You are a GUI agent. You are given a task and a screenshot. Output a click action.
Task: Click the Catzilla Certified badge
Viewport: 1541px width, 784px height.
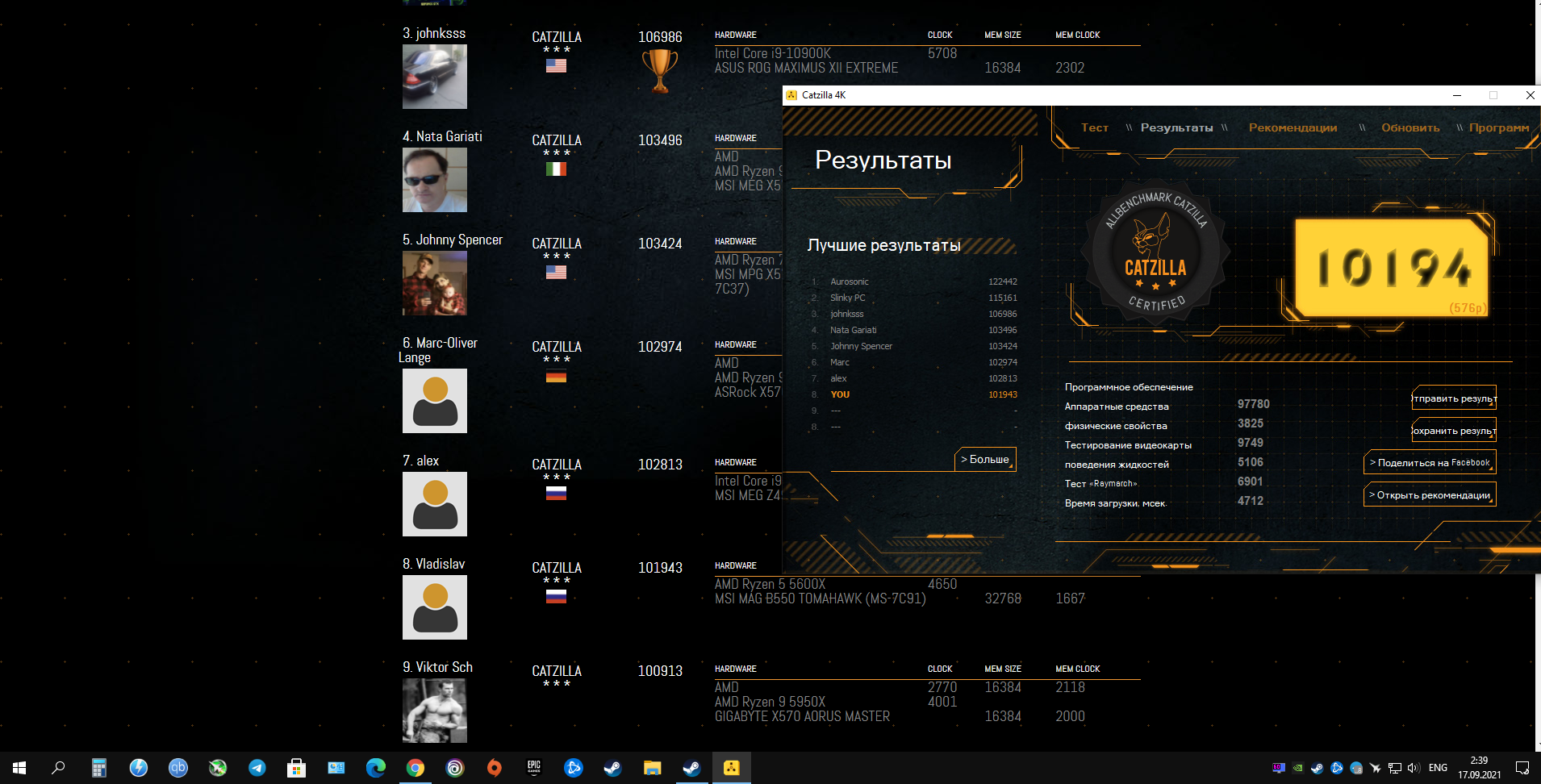click(x=1155, y=252)
